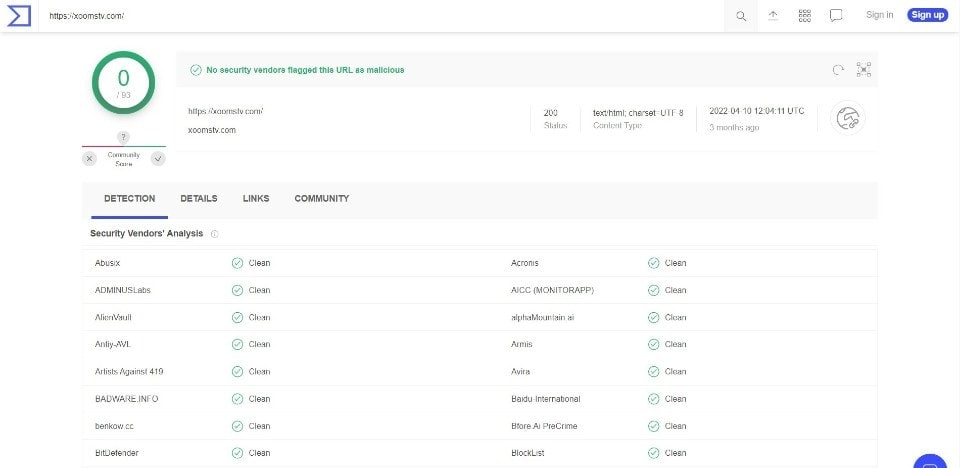Switch to the DETECTION tab
This screenshot has height=468, width=960.
click(x=130, y=198)
